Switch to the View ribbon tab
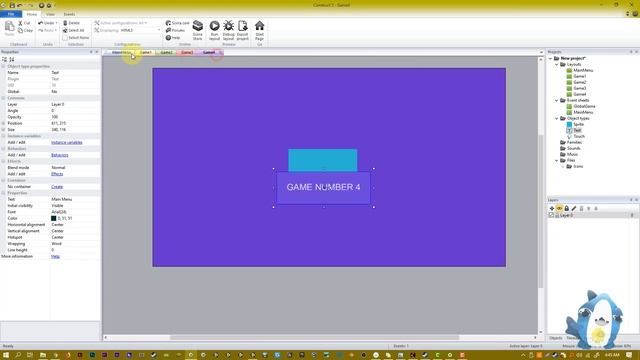The height and width of the screenshot is (360, 640). [x=50, y=14]
